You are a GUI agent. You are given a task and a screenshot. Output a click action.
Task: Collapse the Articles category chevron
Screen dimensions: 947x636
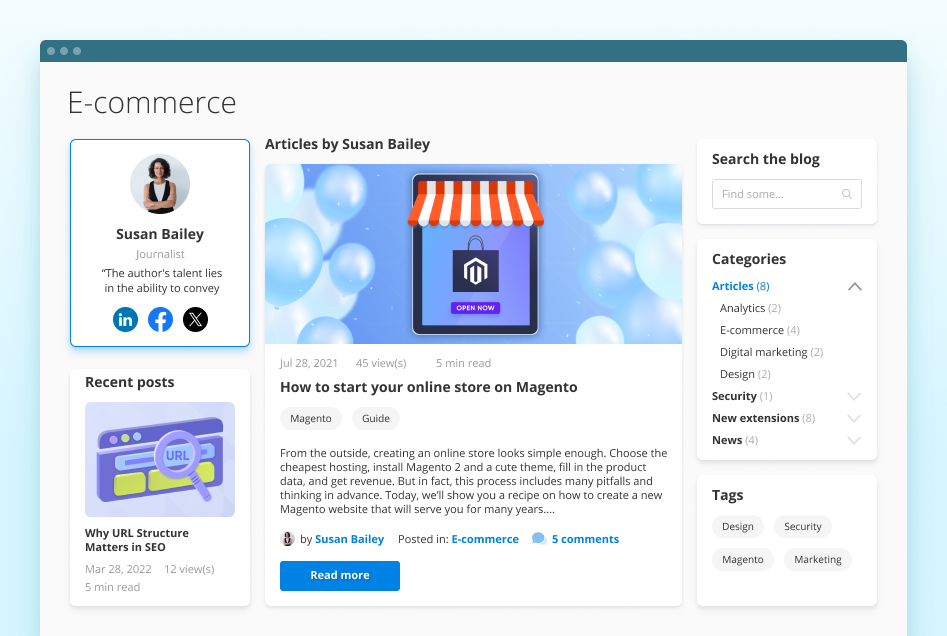854,287
